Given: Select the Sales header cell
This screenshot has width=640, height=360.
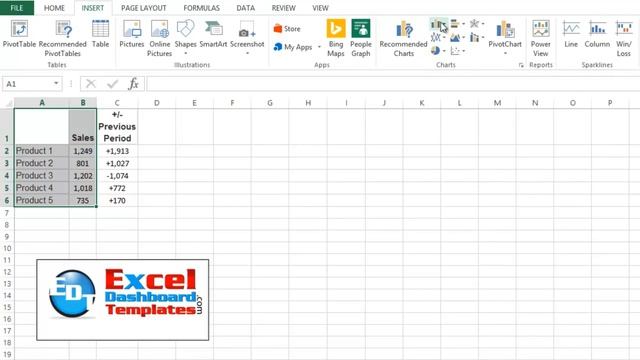Looking at the screenshot, I should click(x=83, y=126).
